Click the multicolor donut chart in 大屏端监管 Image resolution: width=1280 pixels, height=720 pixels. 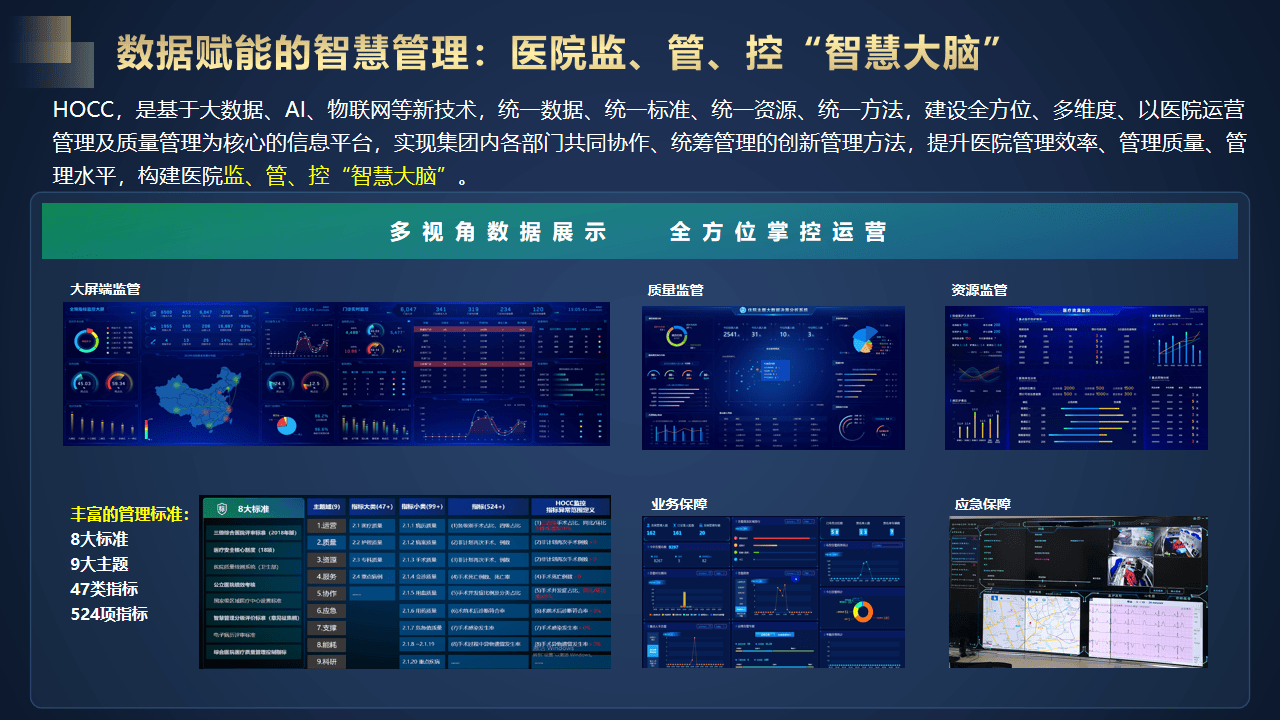pyautogui.click(x=85, y=341)
